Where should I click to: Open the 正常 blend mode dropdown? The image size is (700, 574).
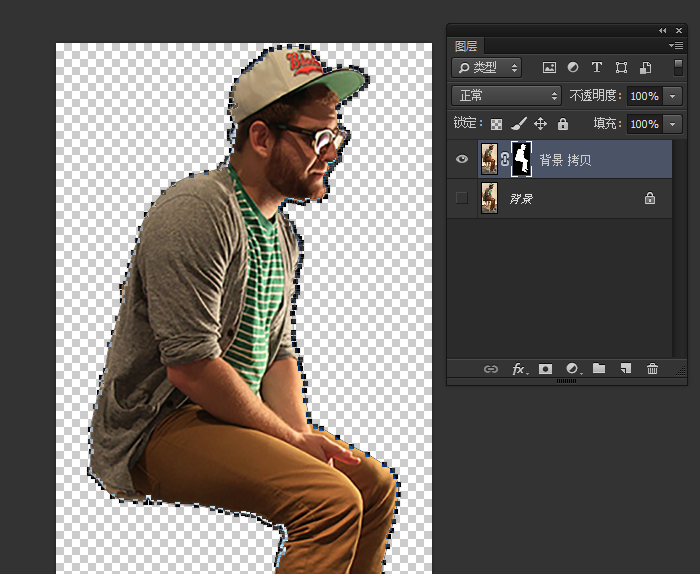(x=507, y=96)
